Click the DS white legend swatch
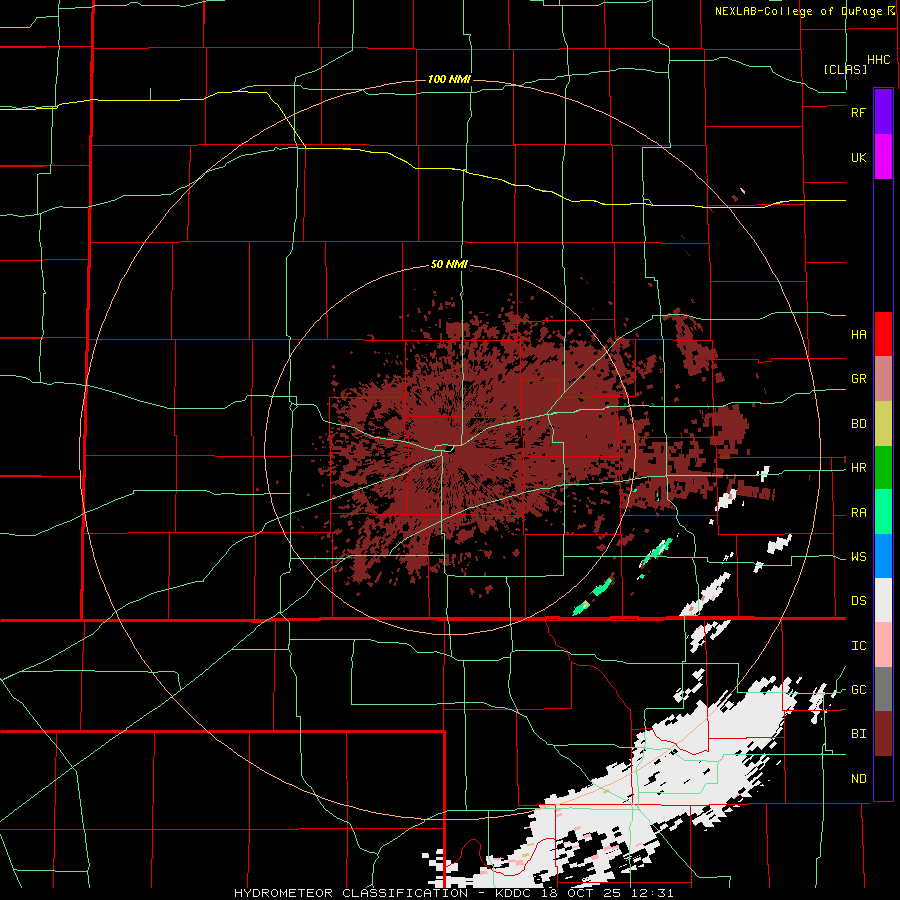The height and width of the screenshot is (900, 900). pos(883,600)
